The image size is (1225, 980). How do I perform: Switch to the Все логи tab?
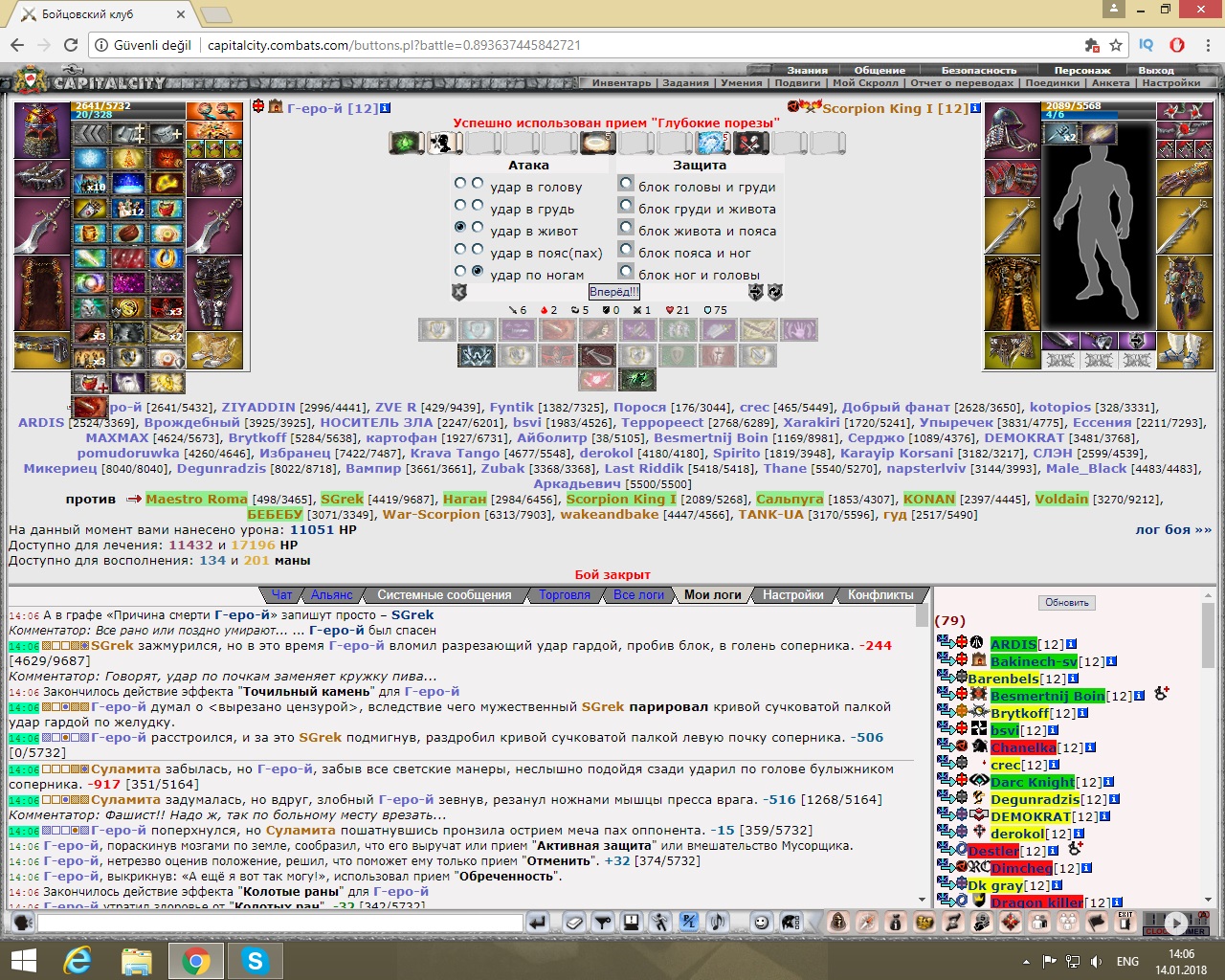(638, 595)
